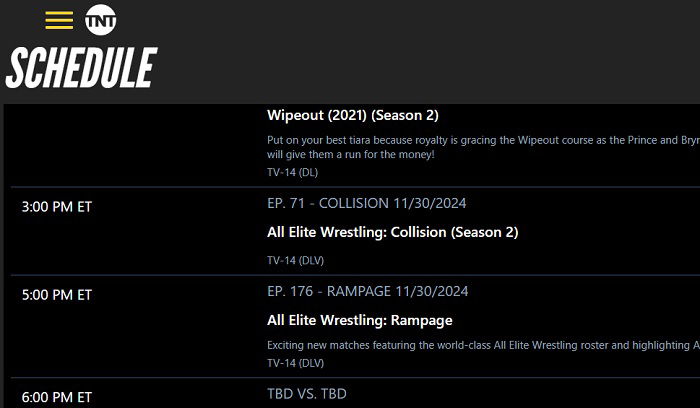Select the 3:00 PM ET time slot

pyautogui.click(x=57, y=207)
